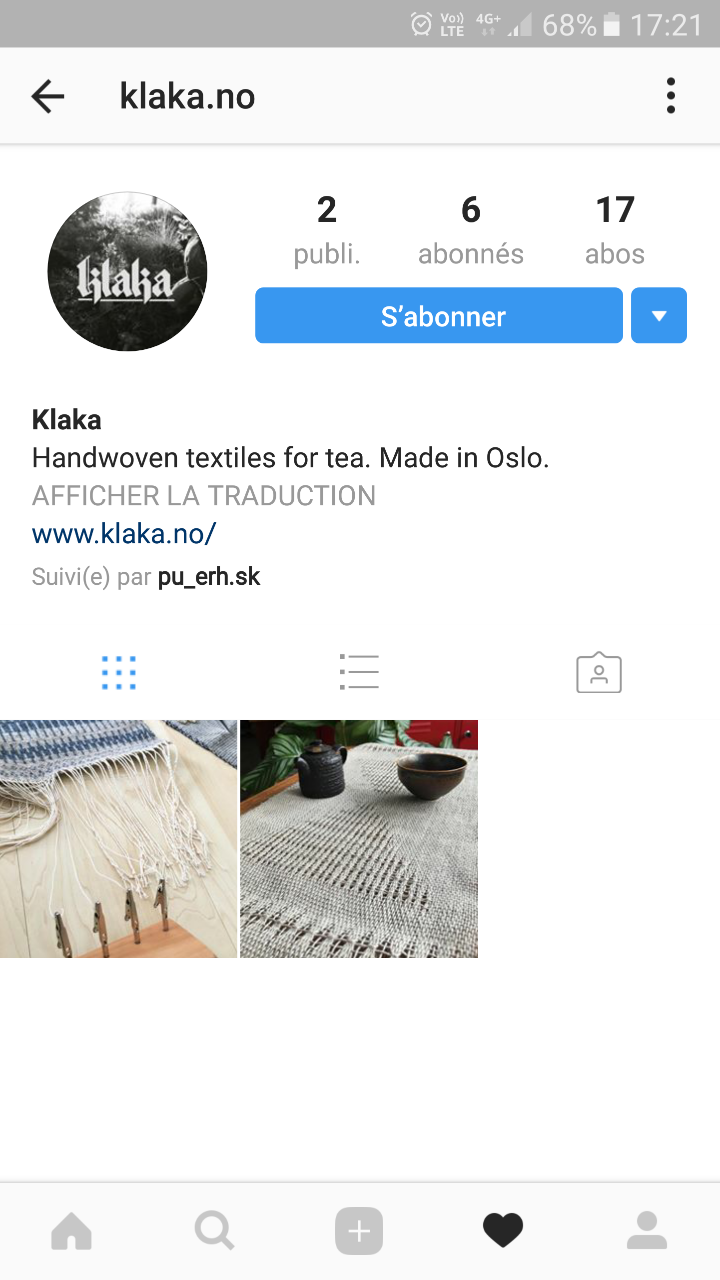Show tagged photos tab
Image resolution: width=720 pixels, height=1280 pixels.
tap(599, 673)
